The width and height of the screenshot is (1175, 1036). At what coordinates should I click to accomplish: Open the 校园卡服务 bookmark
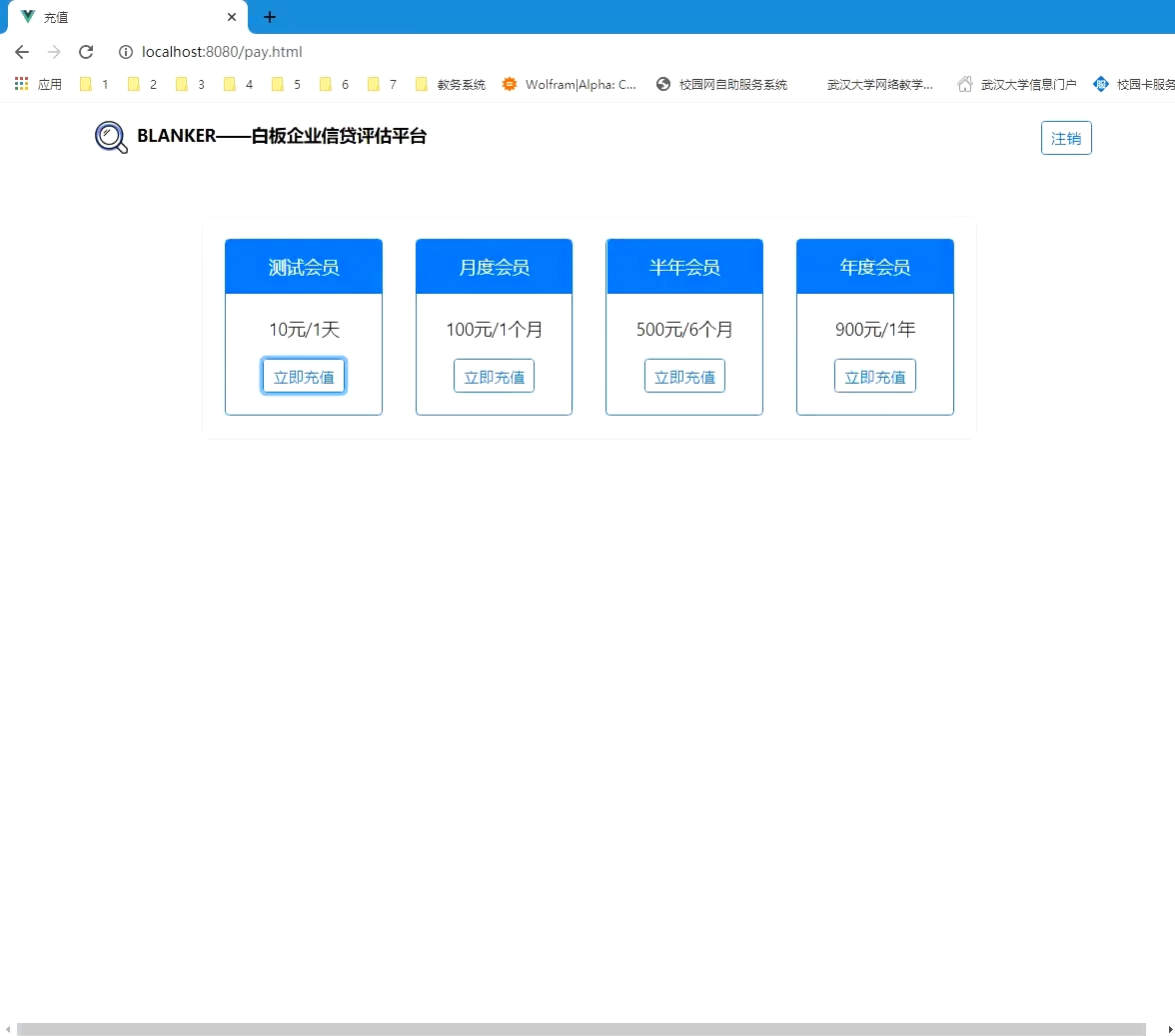[1134, 84]
